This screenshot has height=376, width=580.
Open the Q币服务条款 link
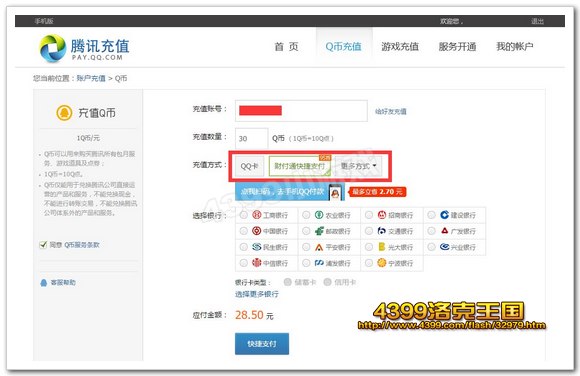point(82,245)
